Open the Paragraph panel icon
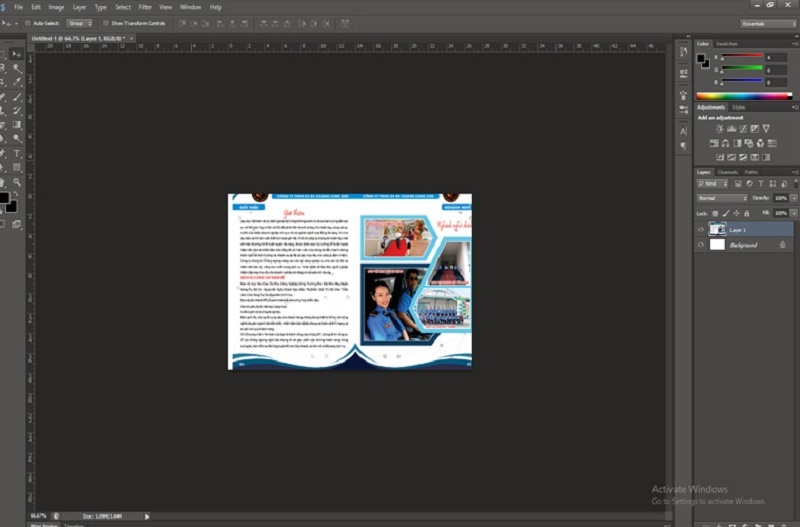This screenshot has width=800, height=527. [684, 146]
